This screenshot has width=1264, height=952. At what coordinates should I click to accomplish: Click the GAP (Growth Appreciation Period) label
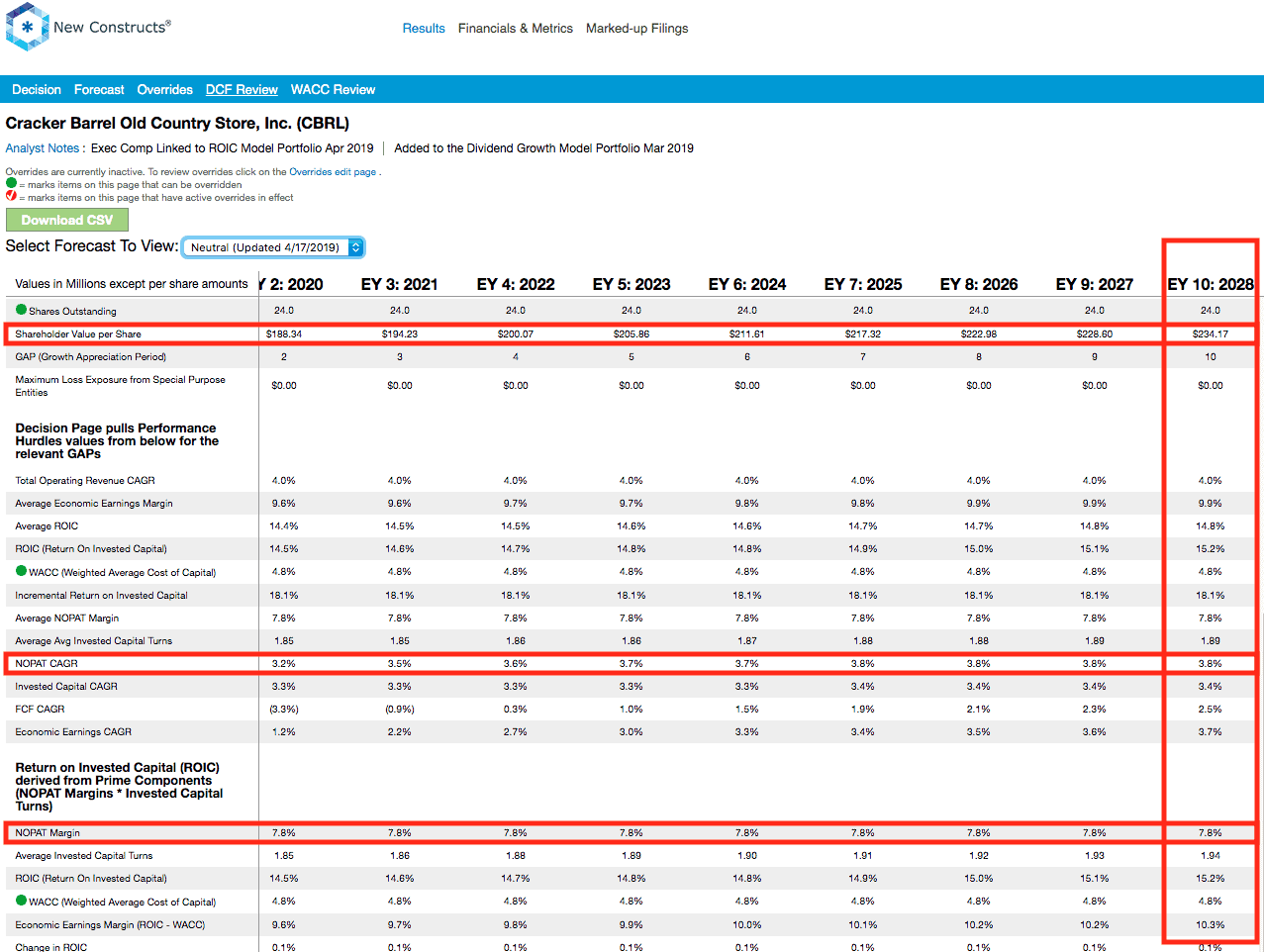coord(91,357)
